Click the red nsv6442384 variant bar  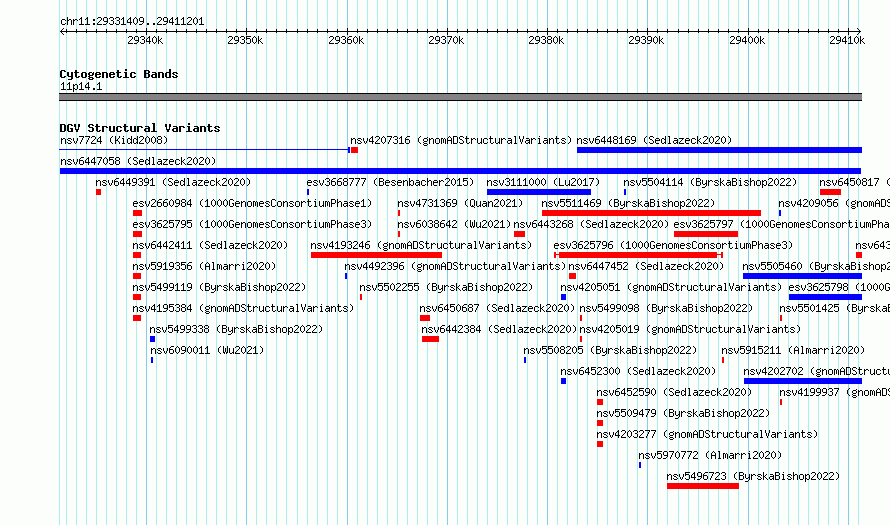pyautogui.click(x=430, y=339)
